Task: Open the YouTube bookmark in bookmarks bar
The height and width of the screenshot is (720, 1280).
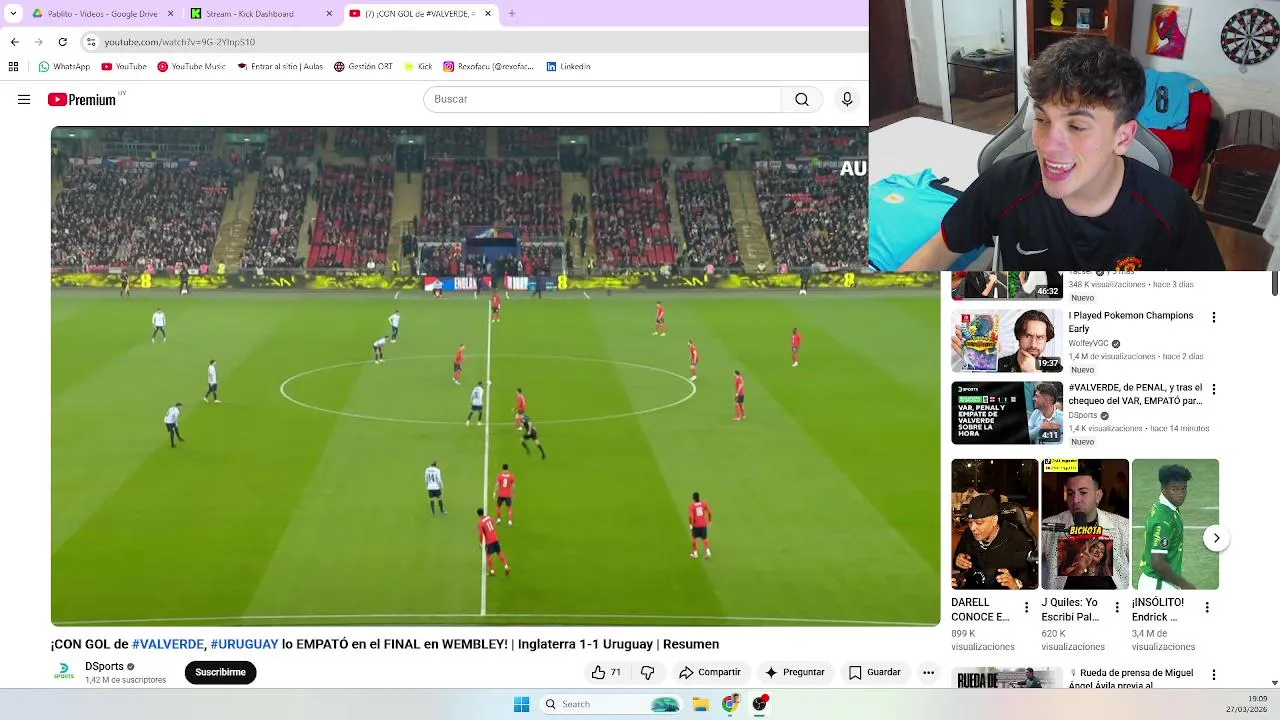Action: [124, 67]
